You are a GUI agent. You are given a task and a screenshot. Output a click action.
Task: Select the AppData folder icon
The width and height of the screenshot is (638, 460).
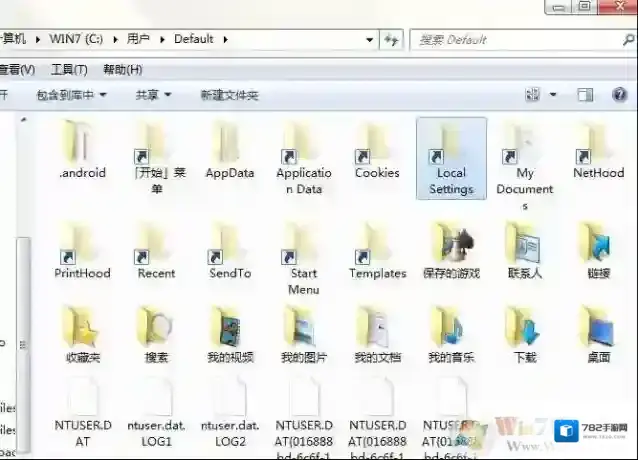229,143
